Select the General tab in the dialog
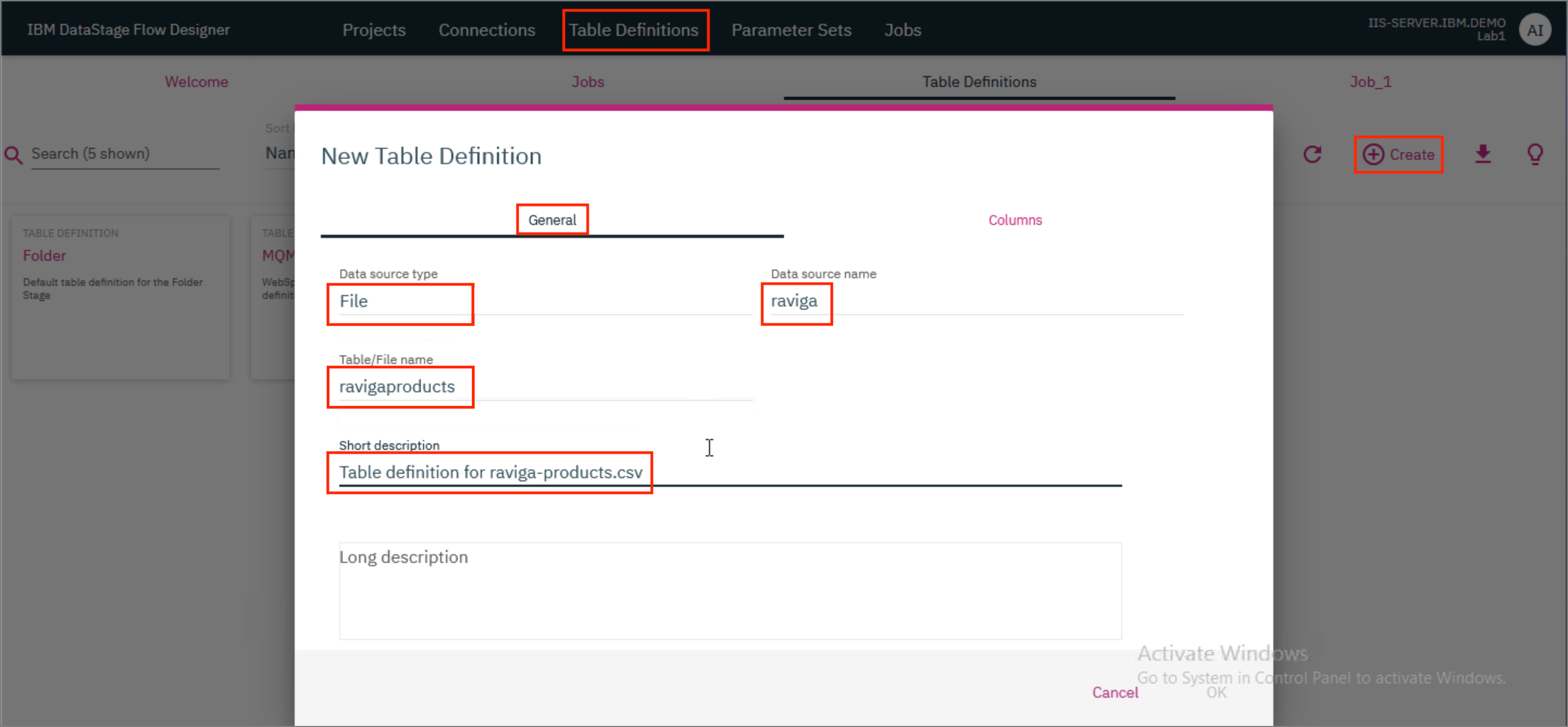Viewport: 1568px width, 727px height. [x=552, y=220]
